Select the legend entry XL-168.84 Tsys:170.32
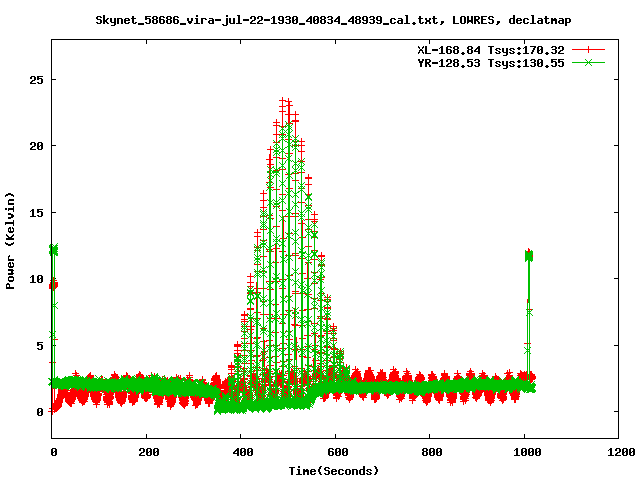 (491, 50)
